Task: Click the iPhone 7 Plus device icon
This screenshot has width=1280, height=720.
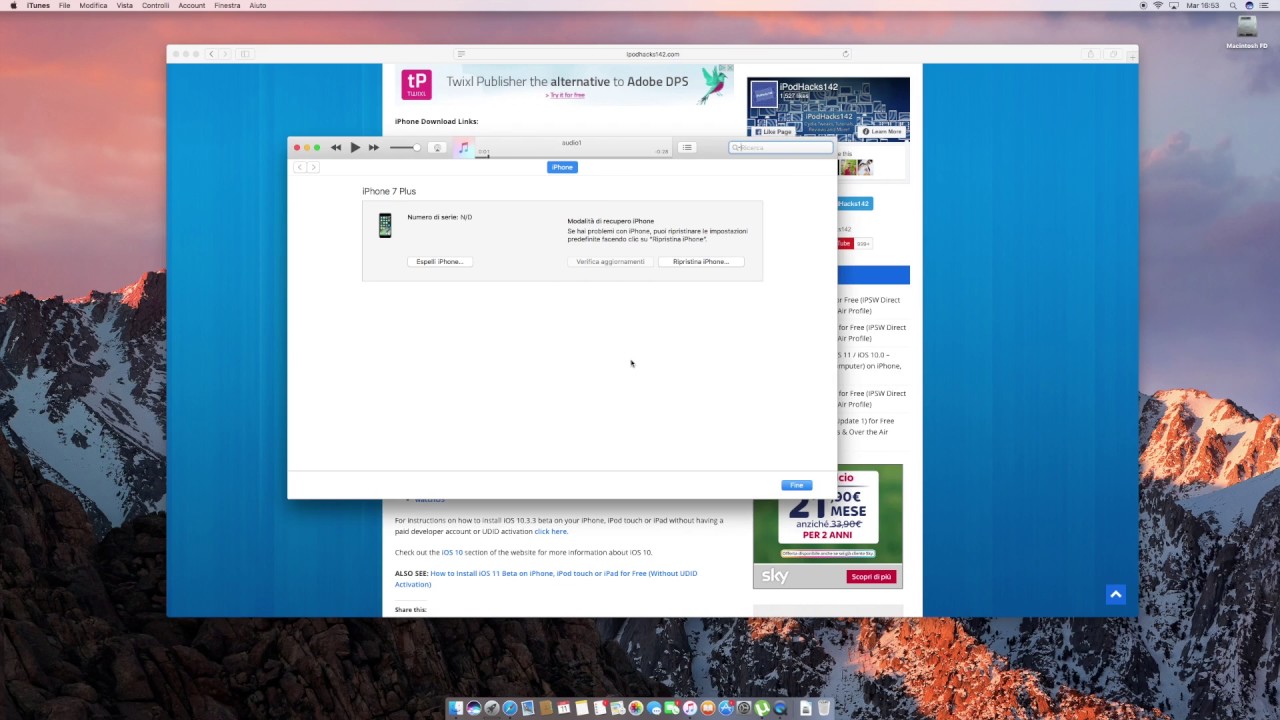Action: (385, 225)
